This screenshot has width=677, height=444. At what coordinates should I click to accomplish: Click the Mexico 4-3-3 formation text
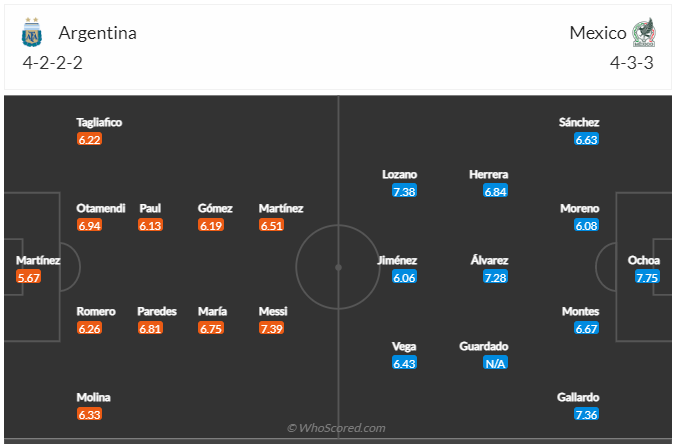click(x=631, y=62)
